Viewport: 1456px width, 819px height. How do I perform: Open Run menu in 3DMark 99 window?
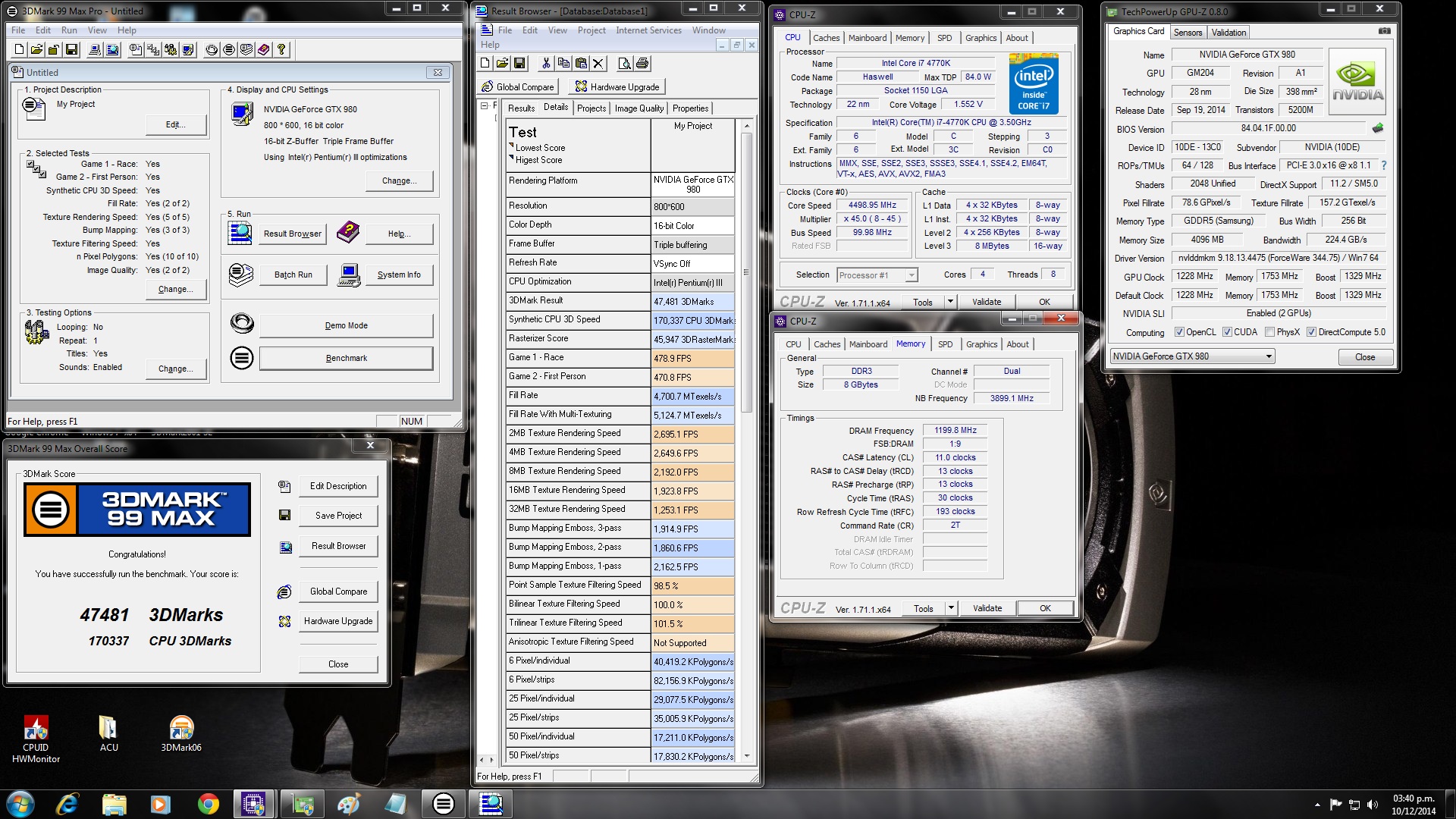point(69,30)
